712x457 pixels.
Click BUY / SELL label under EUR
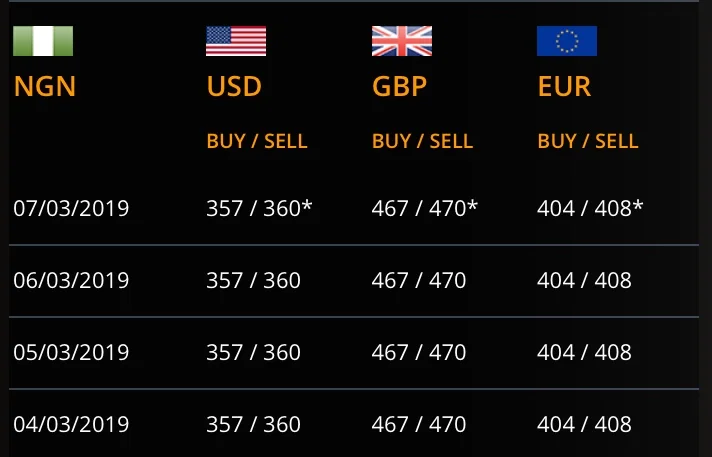click(588, 141)
